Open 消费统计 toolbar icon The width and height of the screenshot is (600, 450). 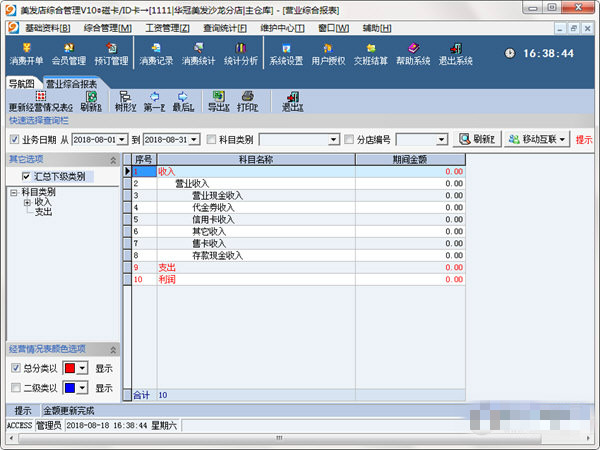tap(198, 54)
